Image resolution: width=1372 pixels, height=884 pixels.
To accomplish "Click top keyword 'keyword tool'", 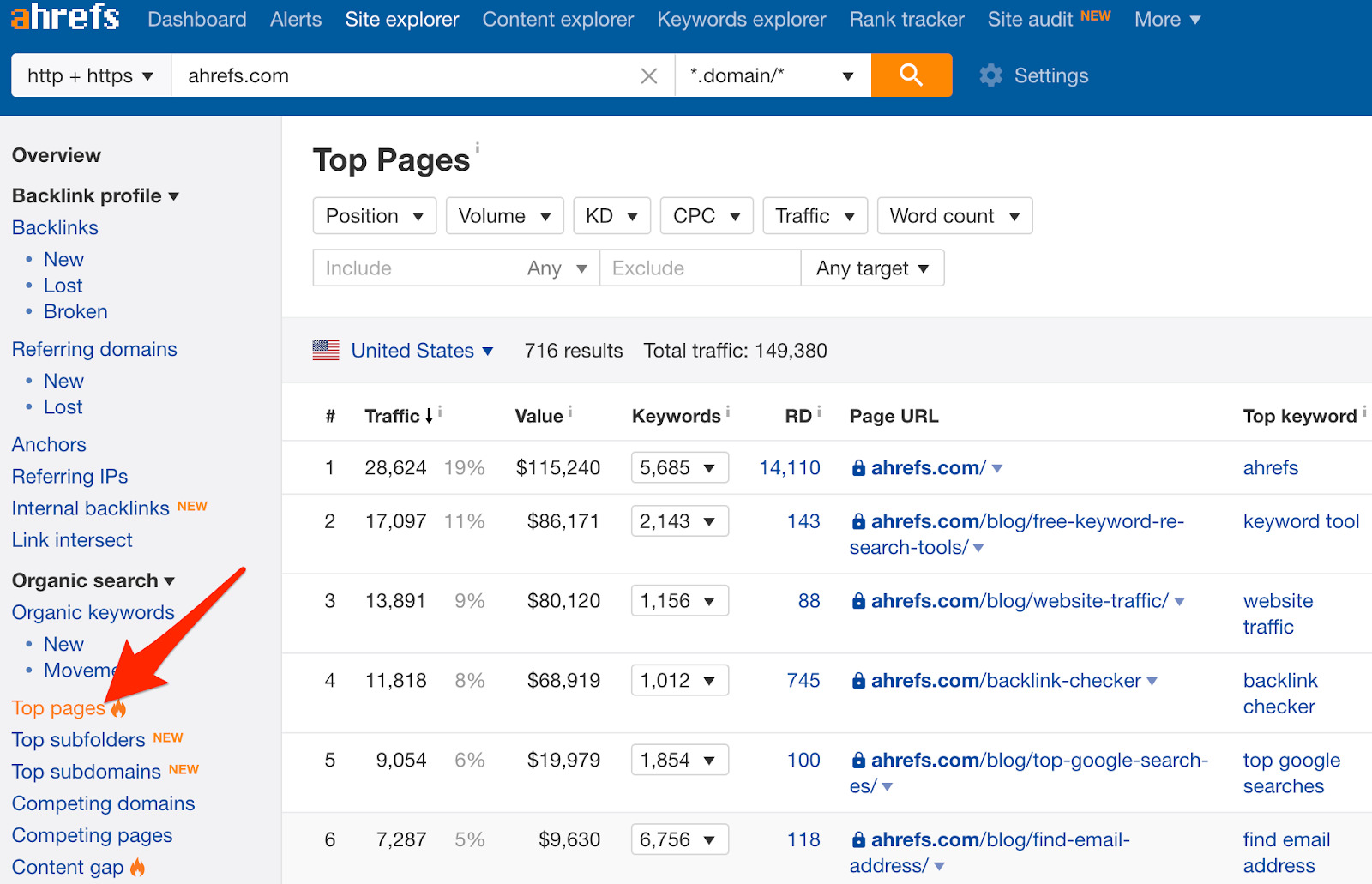I will coord(1302,521).
